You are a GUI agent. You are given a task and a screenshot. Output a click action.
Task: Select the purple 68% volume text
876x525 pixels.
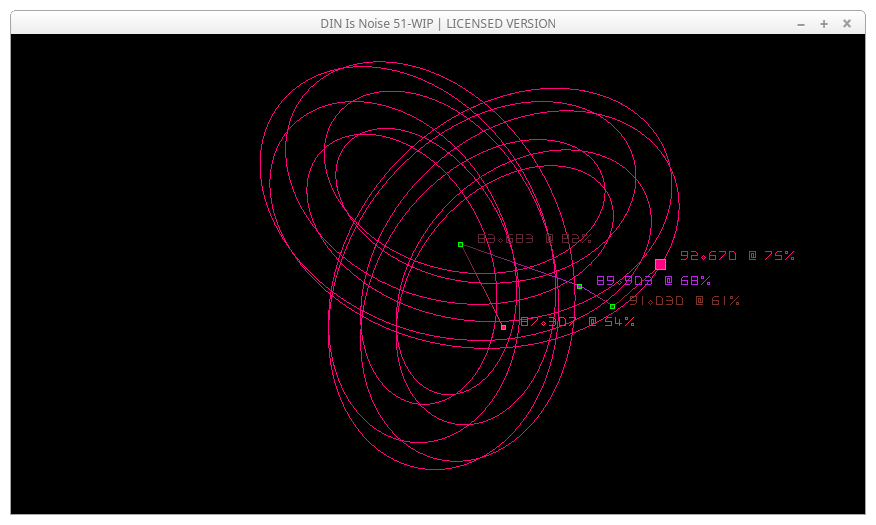pos(695,281)
